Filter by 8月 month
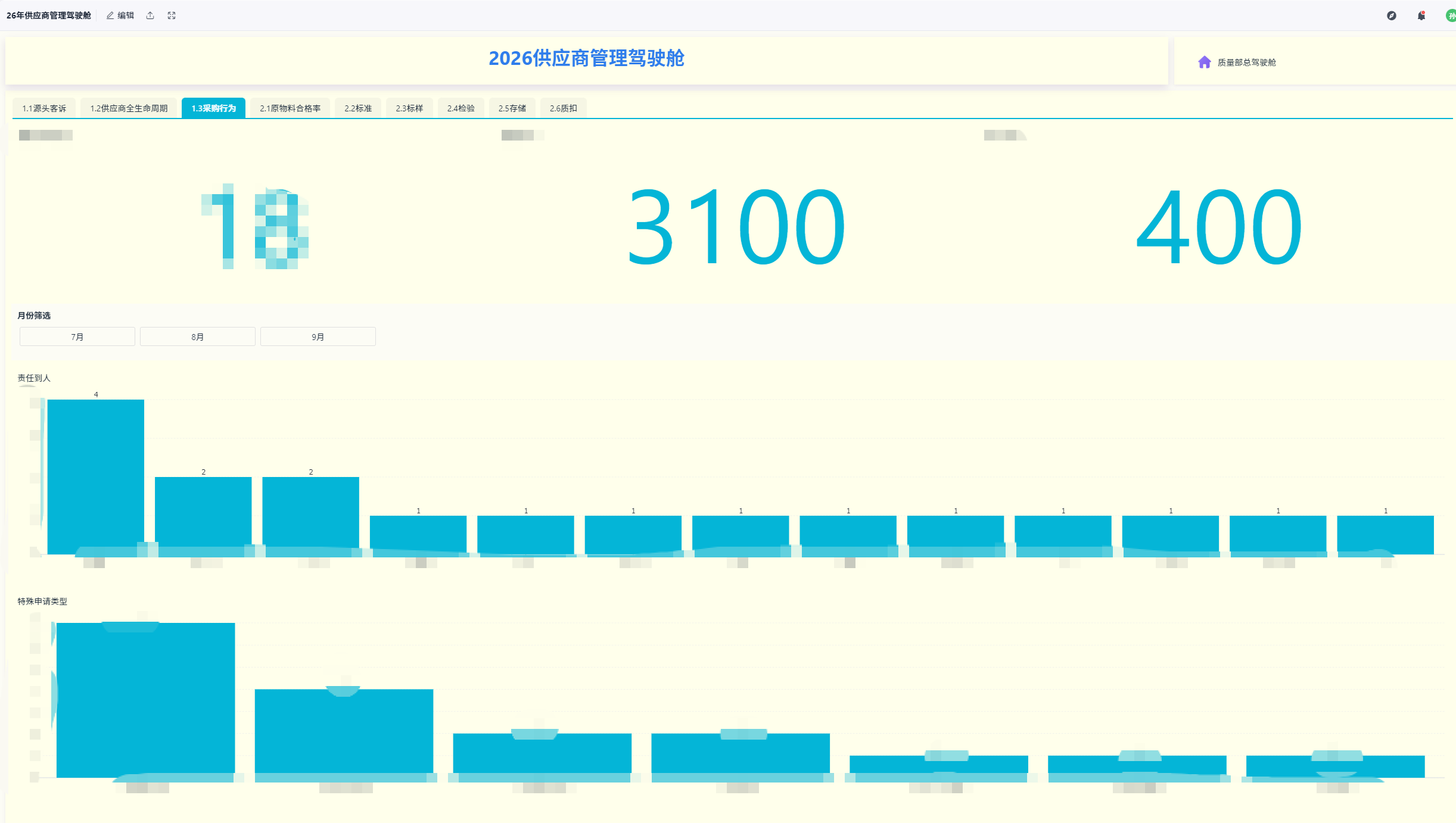This screenshot has height=823, width=1456. (198, 336)
